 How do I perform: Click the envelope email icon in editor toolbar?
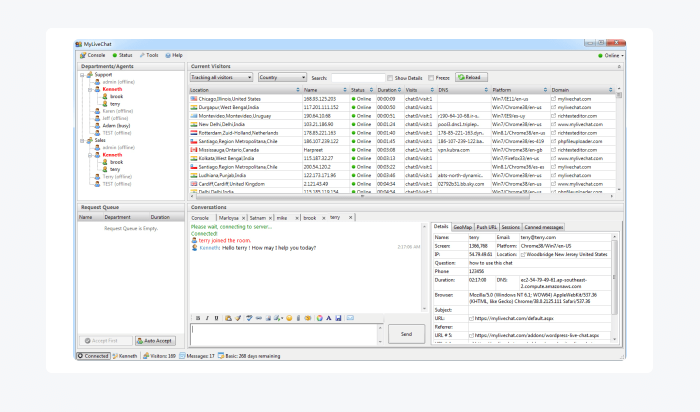pos(350,318)
